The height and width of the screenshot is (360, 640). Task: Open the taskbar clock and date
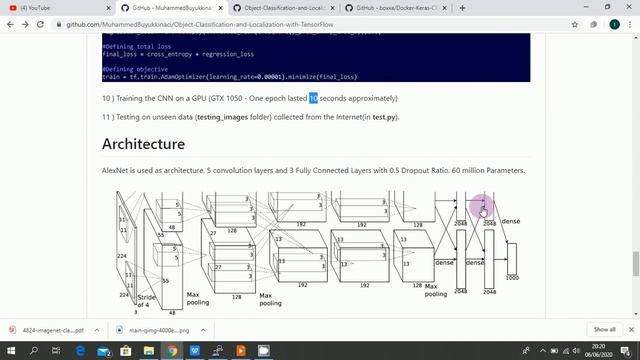(598, 351)
